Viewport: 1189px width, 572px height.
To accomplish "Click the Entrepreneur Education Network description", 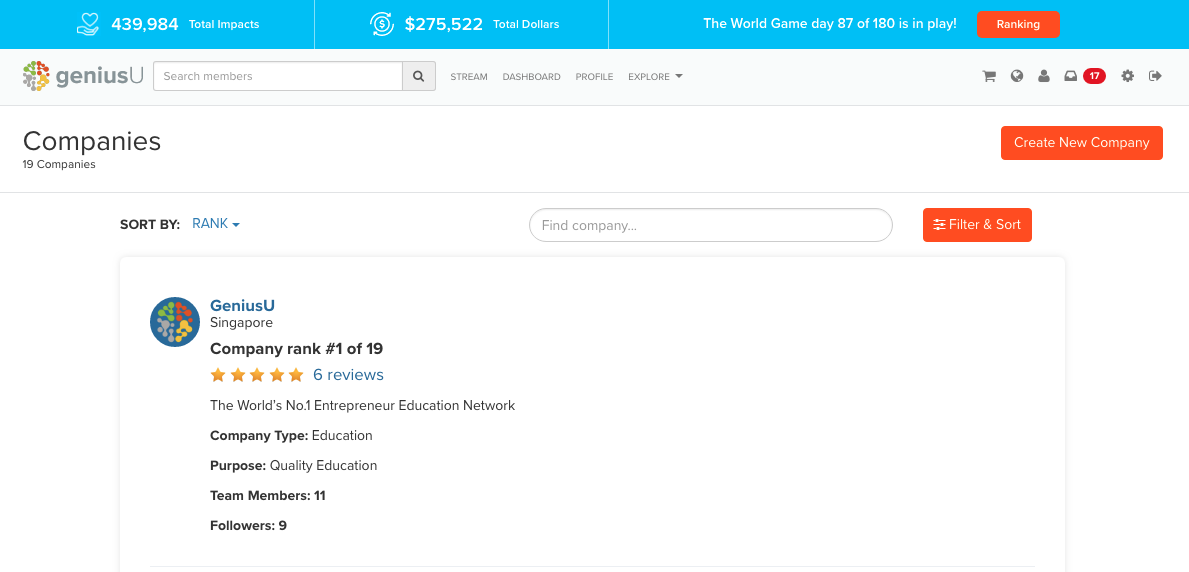I will (362, 405).
